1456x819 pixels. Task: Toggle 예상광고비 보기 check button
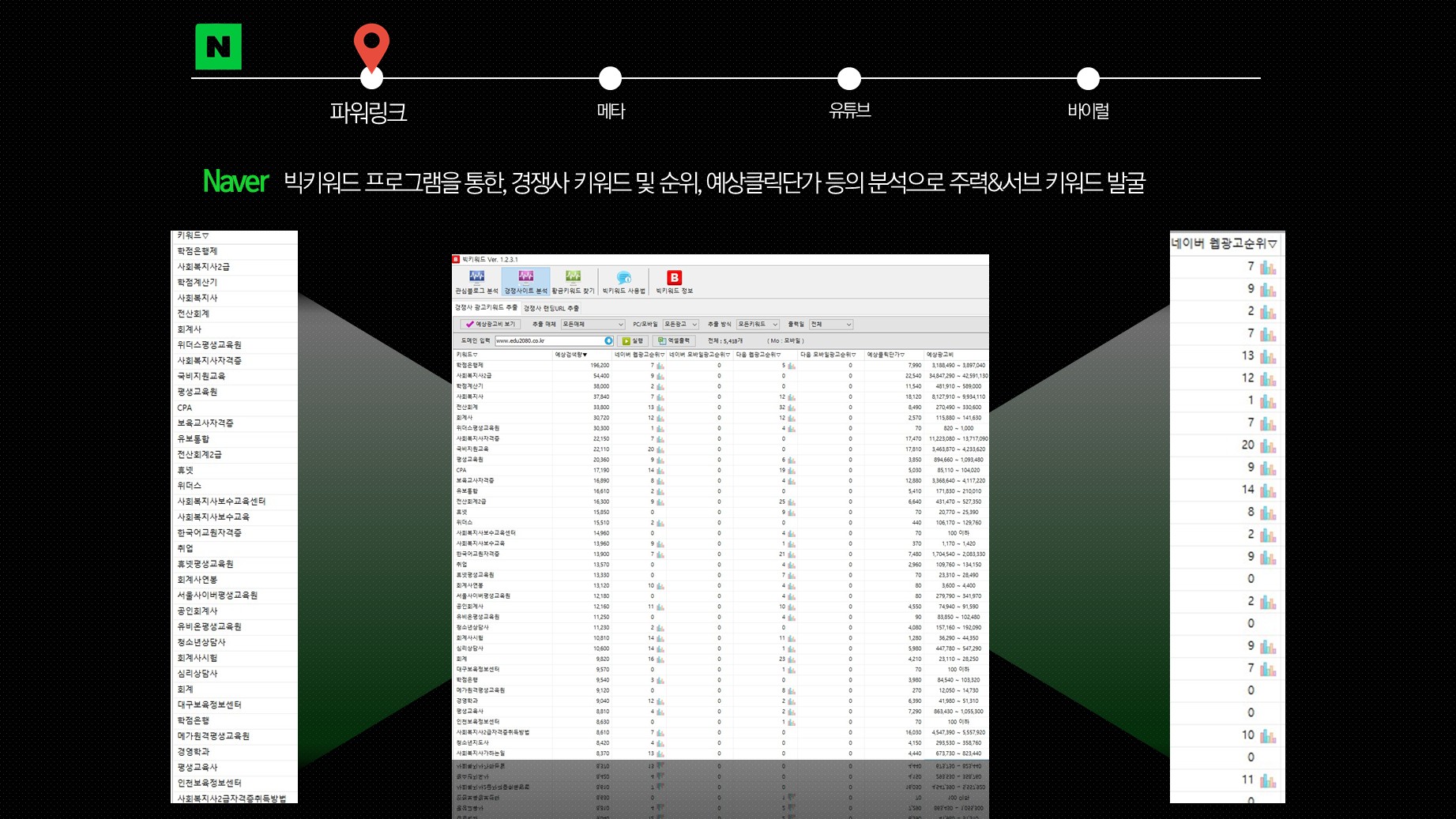coord(490,325)
